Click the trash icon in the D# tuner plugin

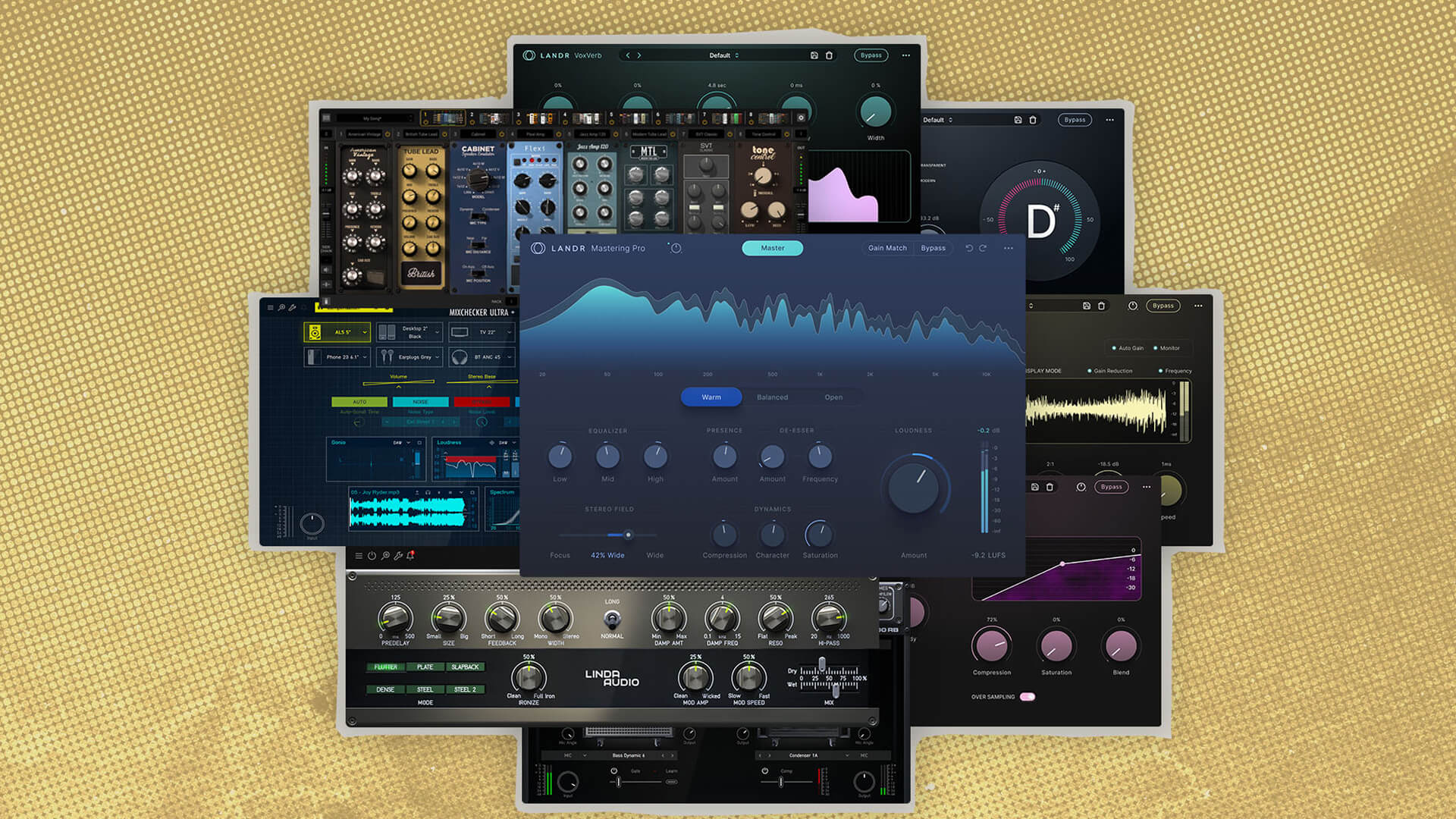[1032, 120]
